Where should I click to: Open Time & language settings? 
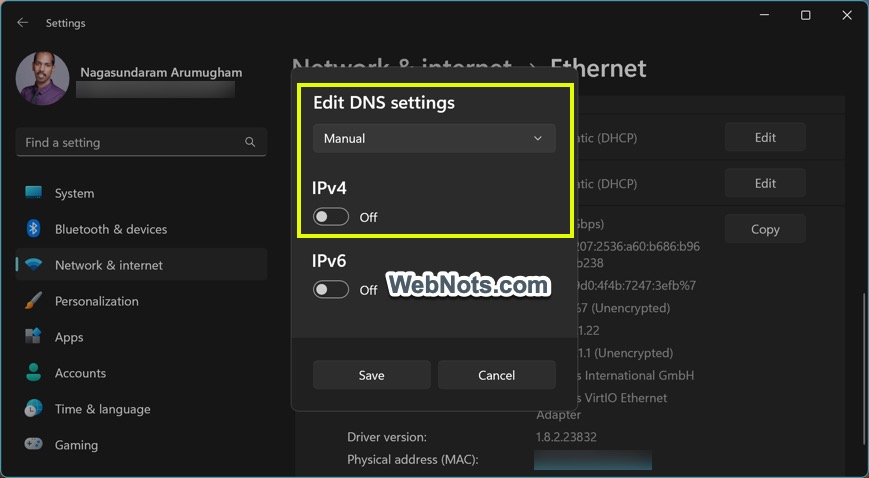pos(141,409)
